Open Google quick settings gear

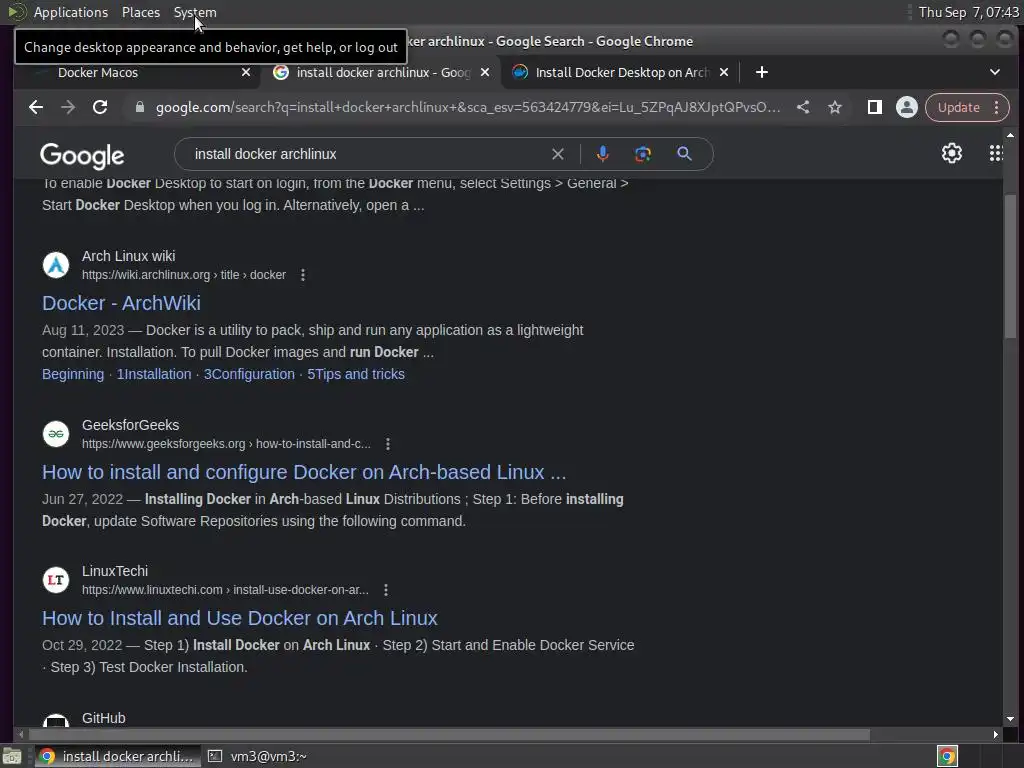click(x=952, y=153)
